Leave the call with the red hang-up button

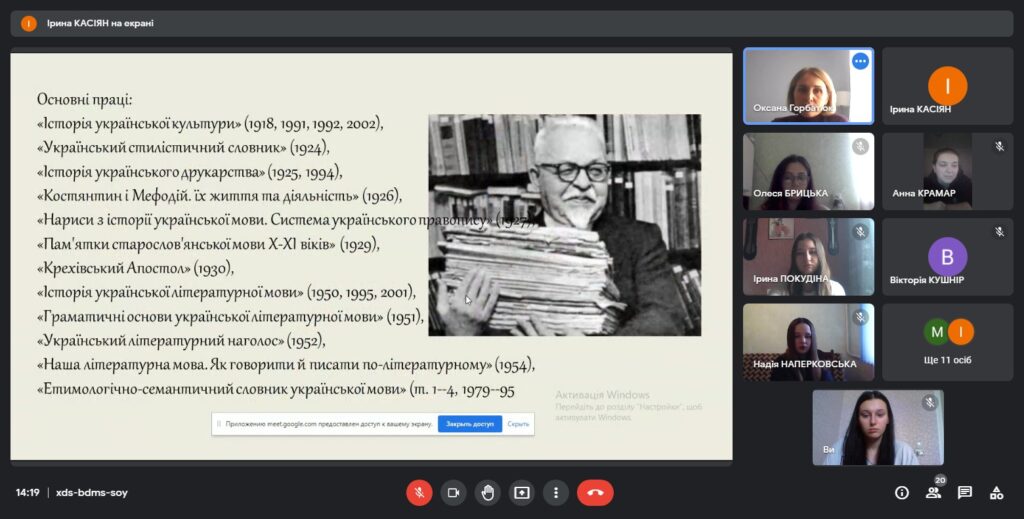click(595, 492)
